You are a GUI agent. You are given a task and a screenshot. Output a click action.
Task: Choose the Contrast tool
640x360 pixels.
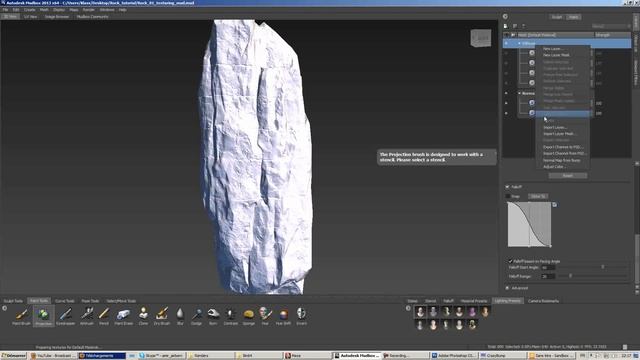point(231,316)
